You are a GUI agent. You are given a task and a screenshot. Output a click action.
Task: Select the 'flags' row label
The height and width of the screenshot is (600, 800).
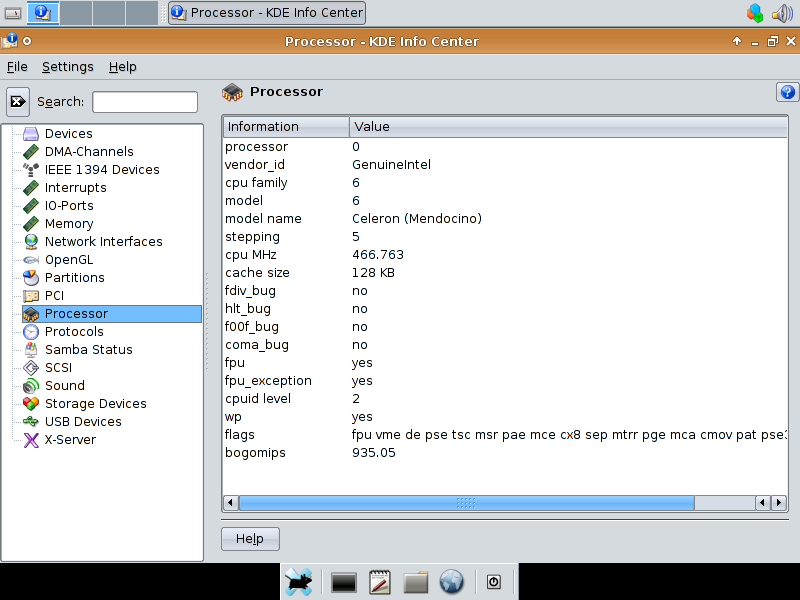[x=239, y=435]
